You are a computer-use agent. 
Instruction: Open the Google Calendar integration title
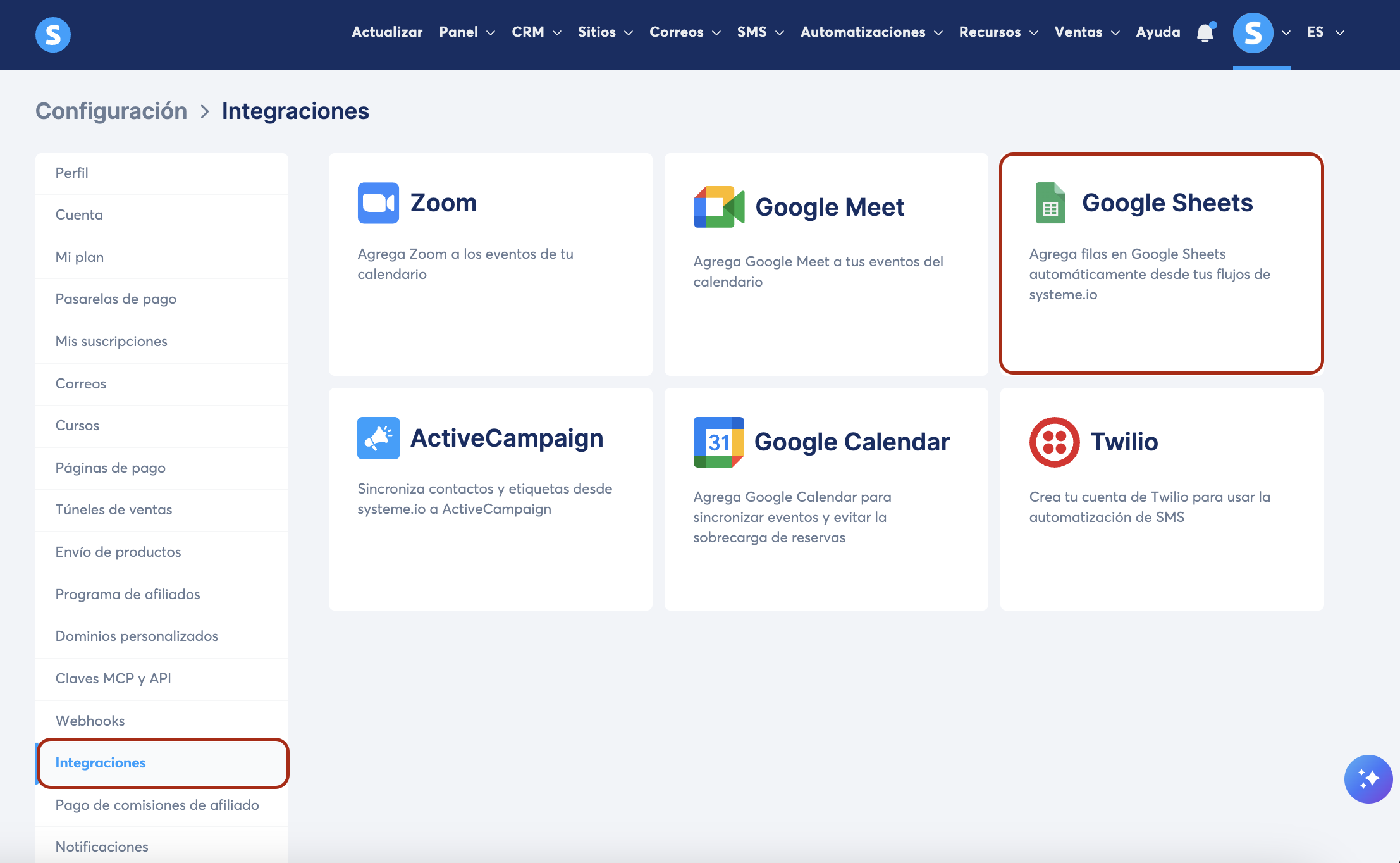(852, 442)
